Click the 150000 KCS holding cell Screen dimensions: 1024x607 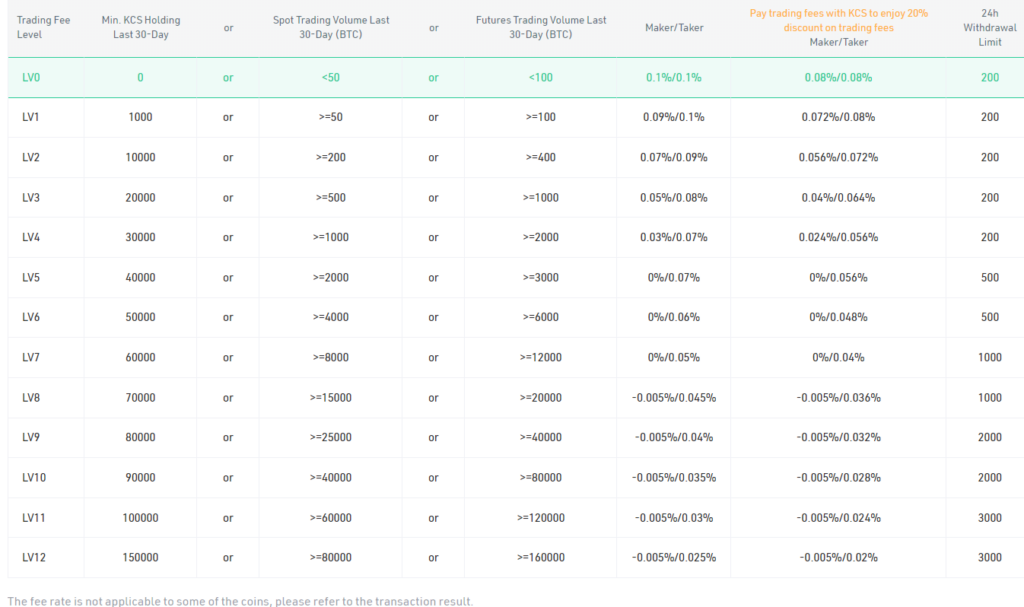[140, 557]
